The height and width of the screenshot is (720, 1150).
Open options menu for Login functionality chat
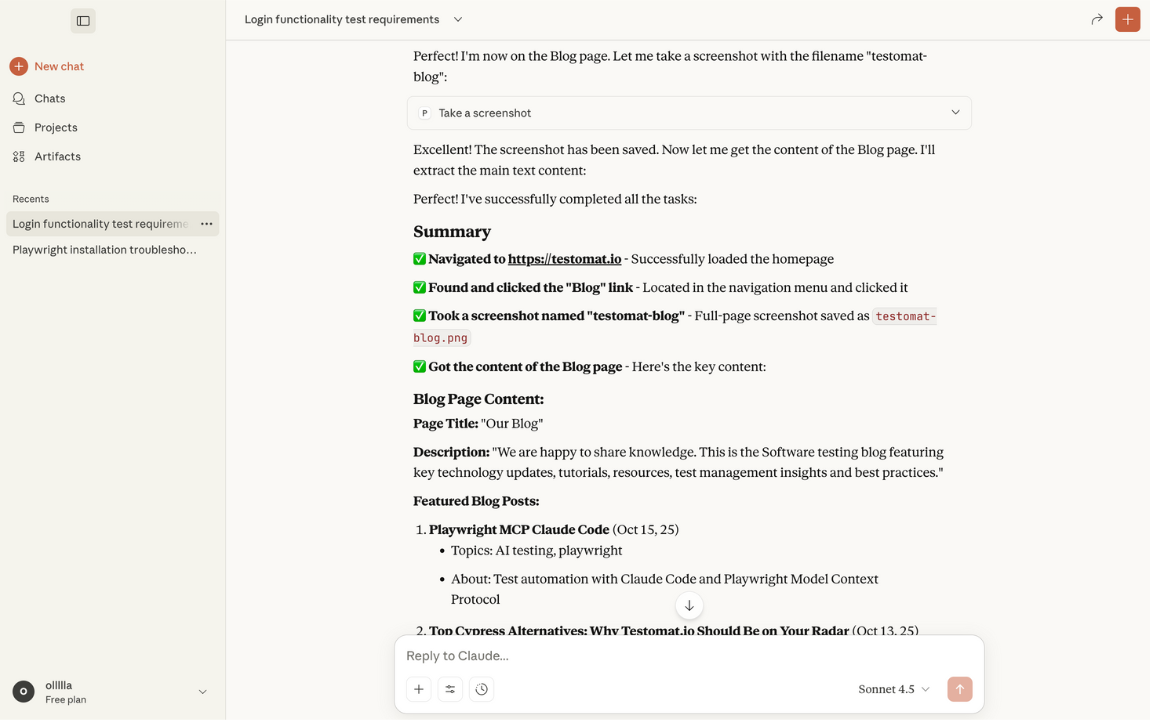click(x=206, y=224)
